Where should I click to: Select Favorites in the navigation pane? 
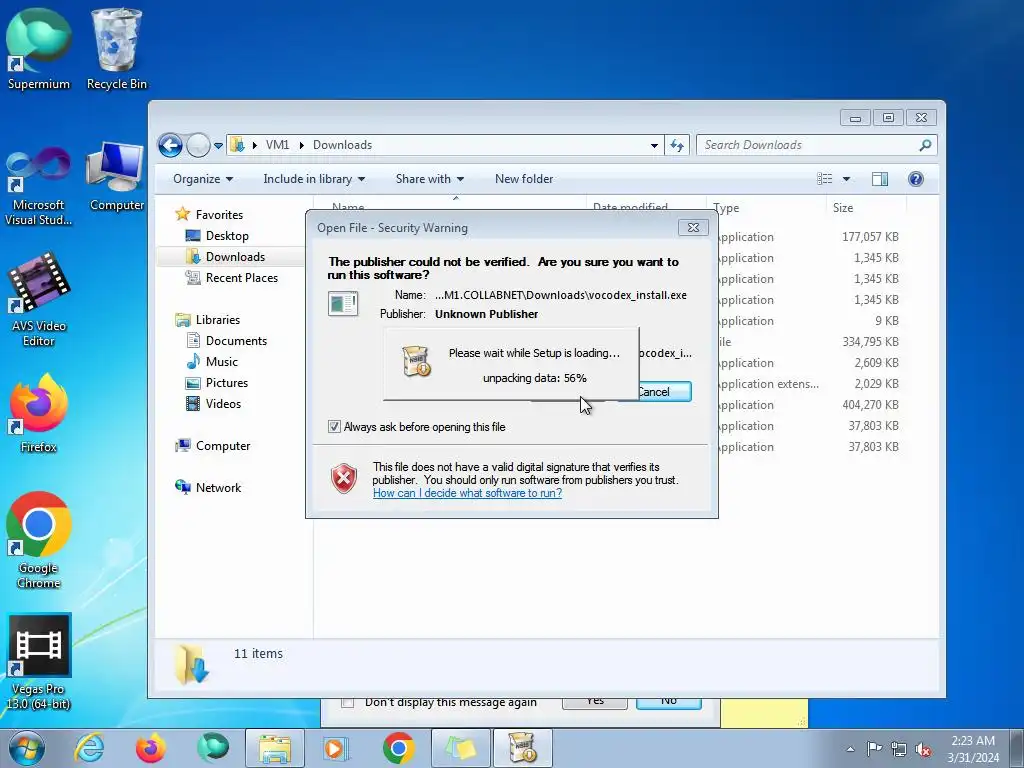(x=219, y=215)
